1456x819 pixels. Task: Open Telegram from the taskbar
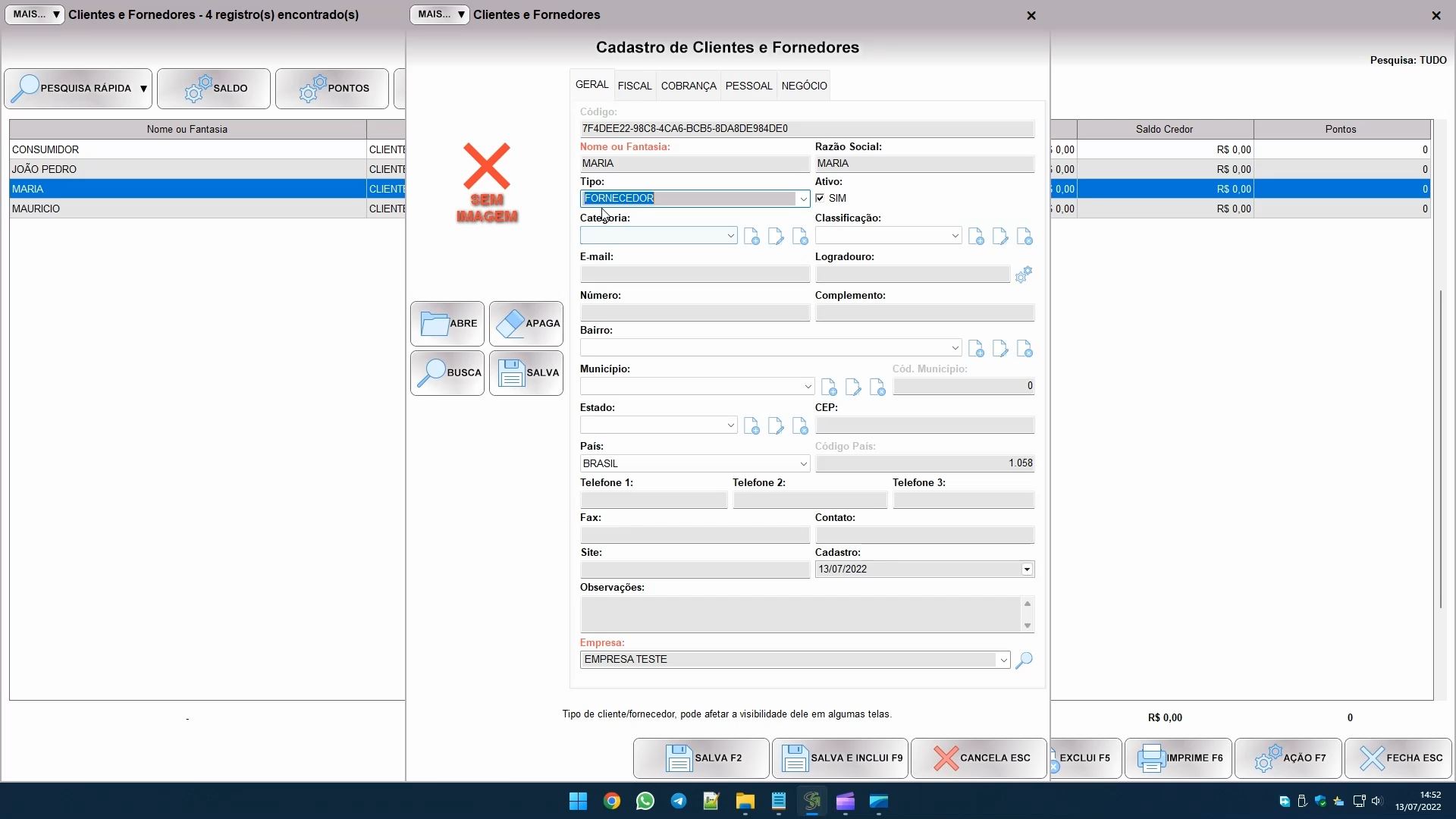coord(678,802)
